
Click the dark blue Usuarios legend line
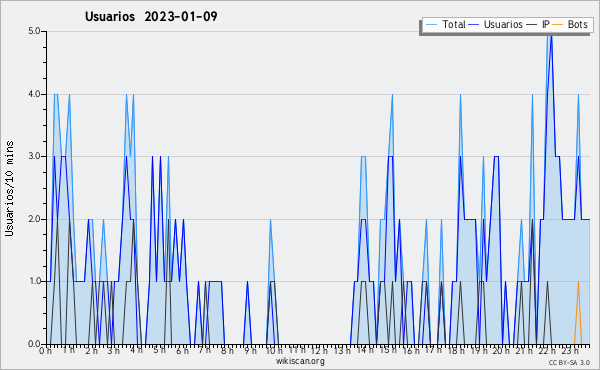(x=474, y=25)
